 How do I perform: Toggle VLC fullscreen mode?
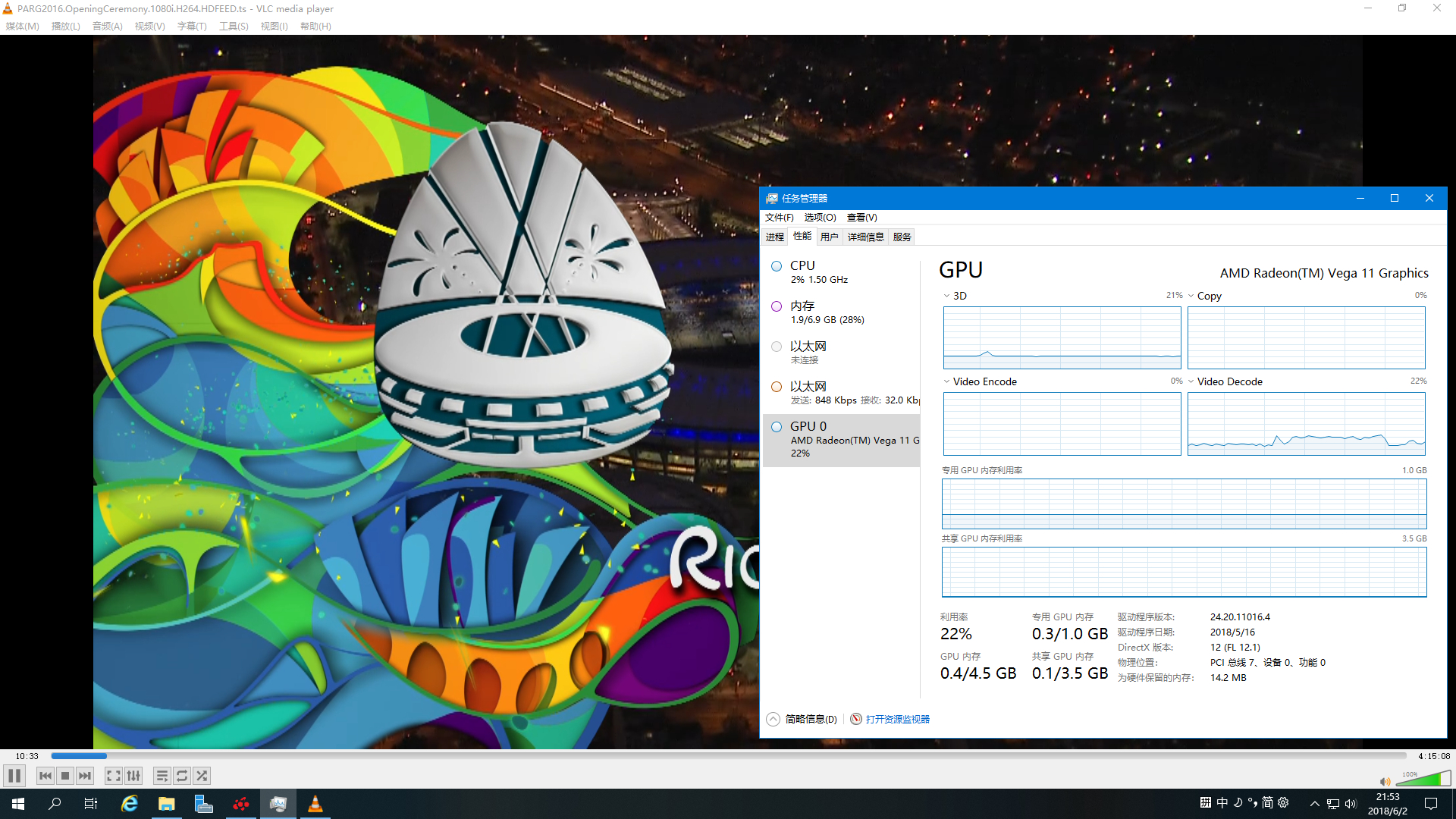pyautogui.click(x=113, y=776)
